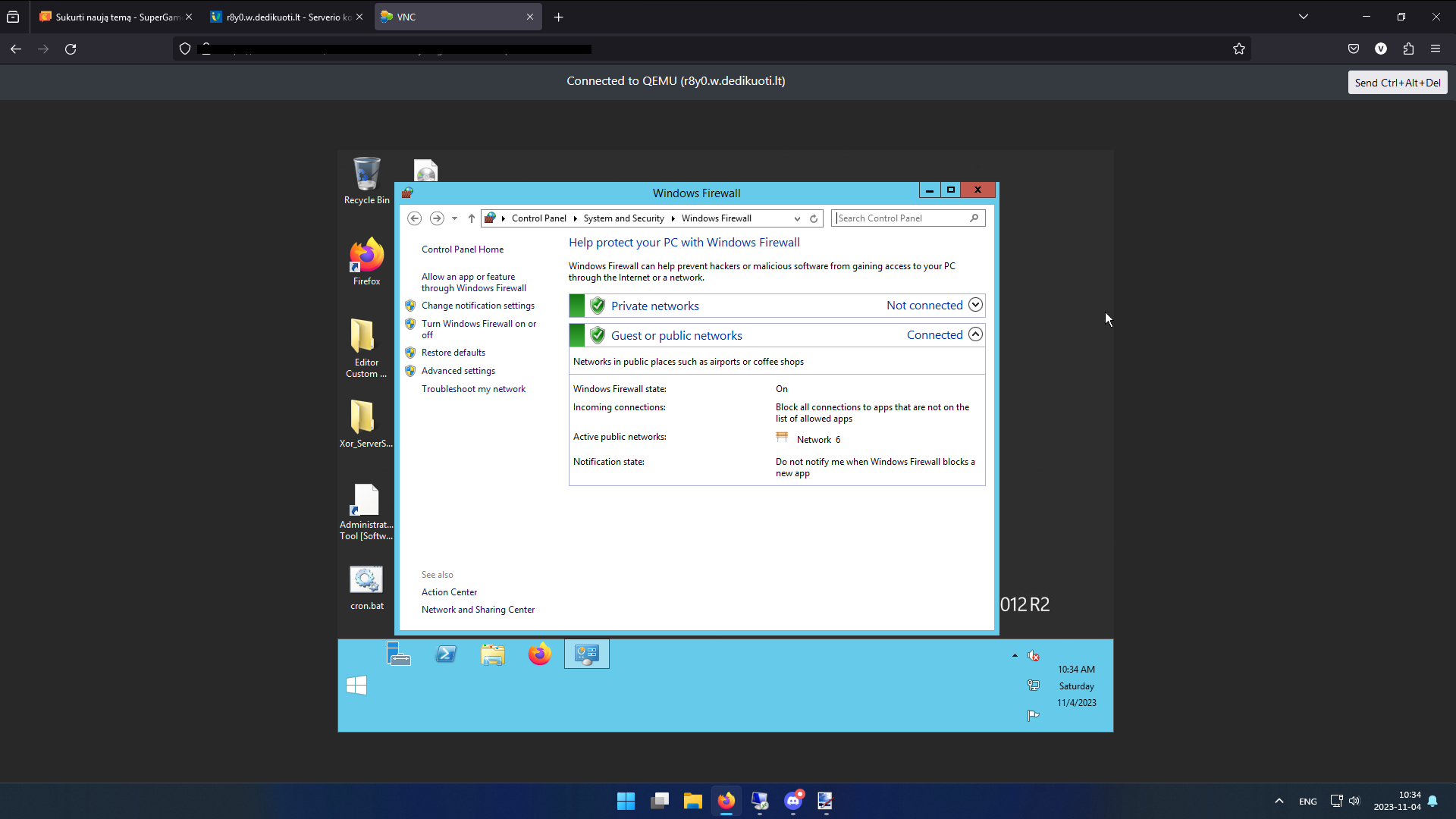Image resolution: width=1456 pixels, height=819 pixels.
Task: Click network icon in remote tray
Action: 1033,686
